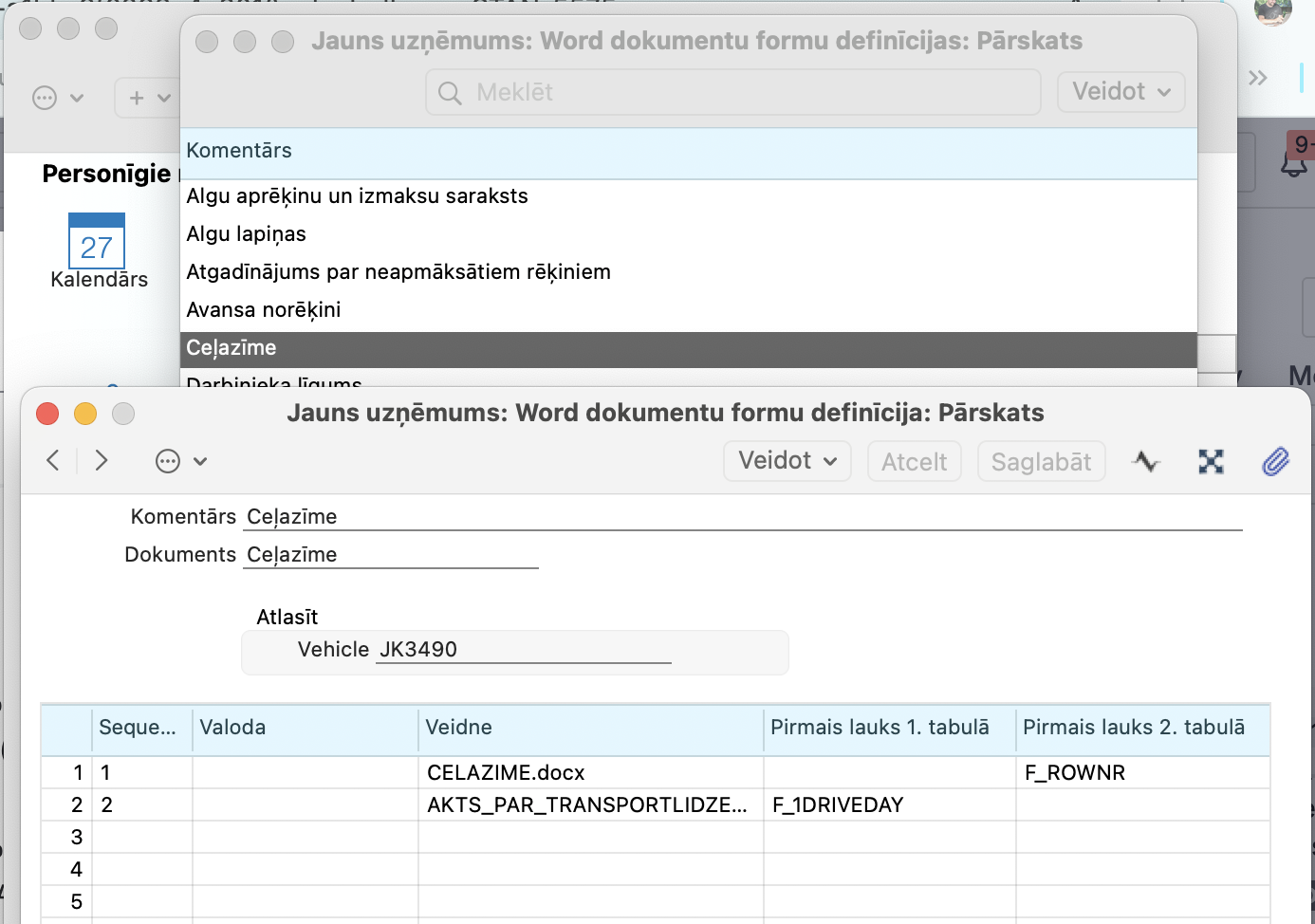Click the paperclip attachments icon
The image size is (1315, 924).
tap(1275, 462)
